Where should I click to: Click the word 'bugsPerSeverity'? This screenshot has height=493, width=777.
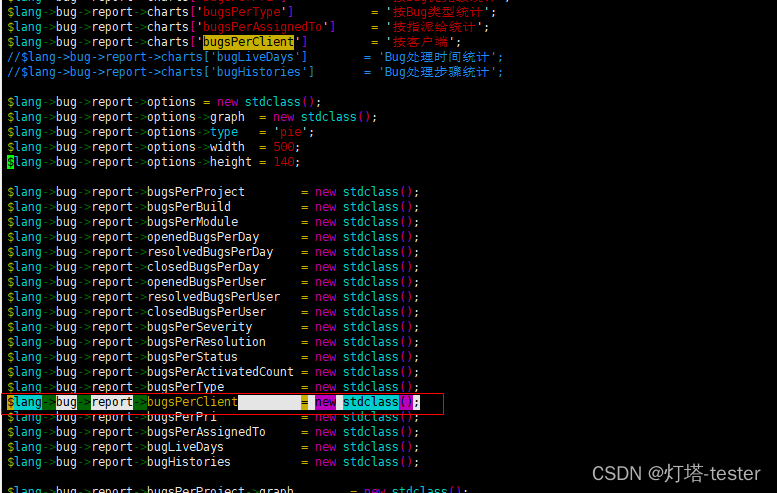point(199,327)
